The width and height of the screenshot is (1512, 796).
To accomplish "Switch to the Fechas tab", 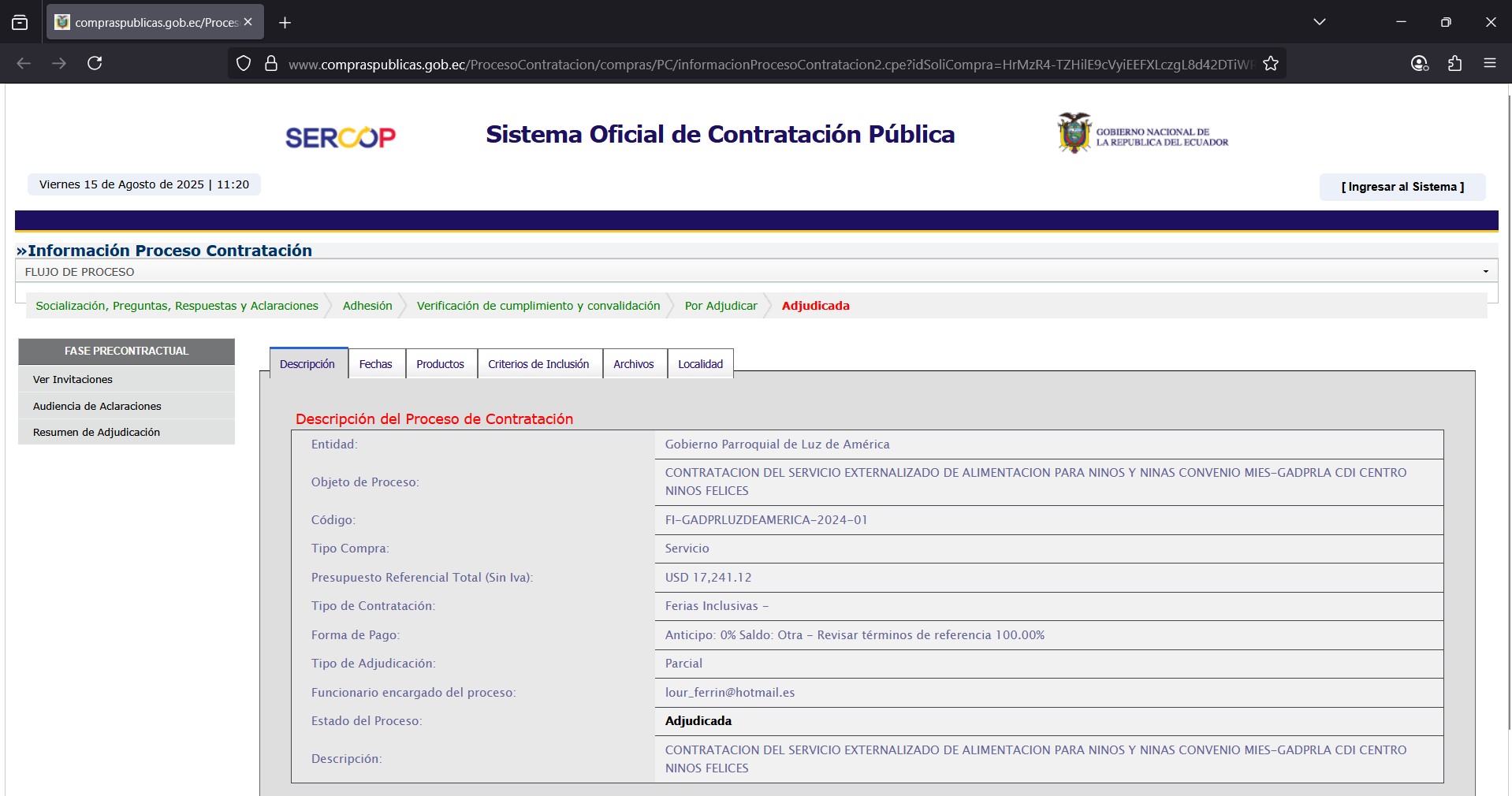I will pos(375,364).
